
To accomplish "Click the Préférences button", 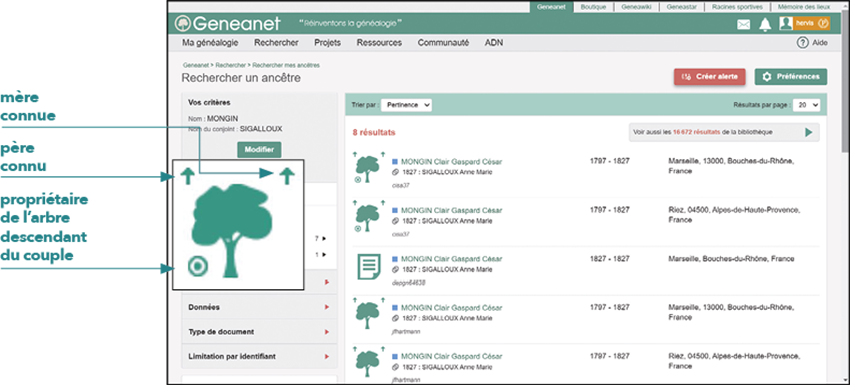I will [791, 76].
